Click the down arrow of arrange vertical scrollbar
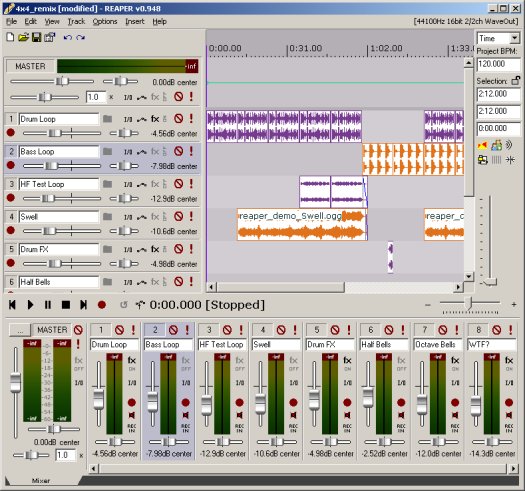This screenshot has height=491, width=525. pyautogui.click(x=468, y=277)
